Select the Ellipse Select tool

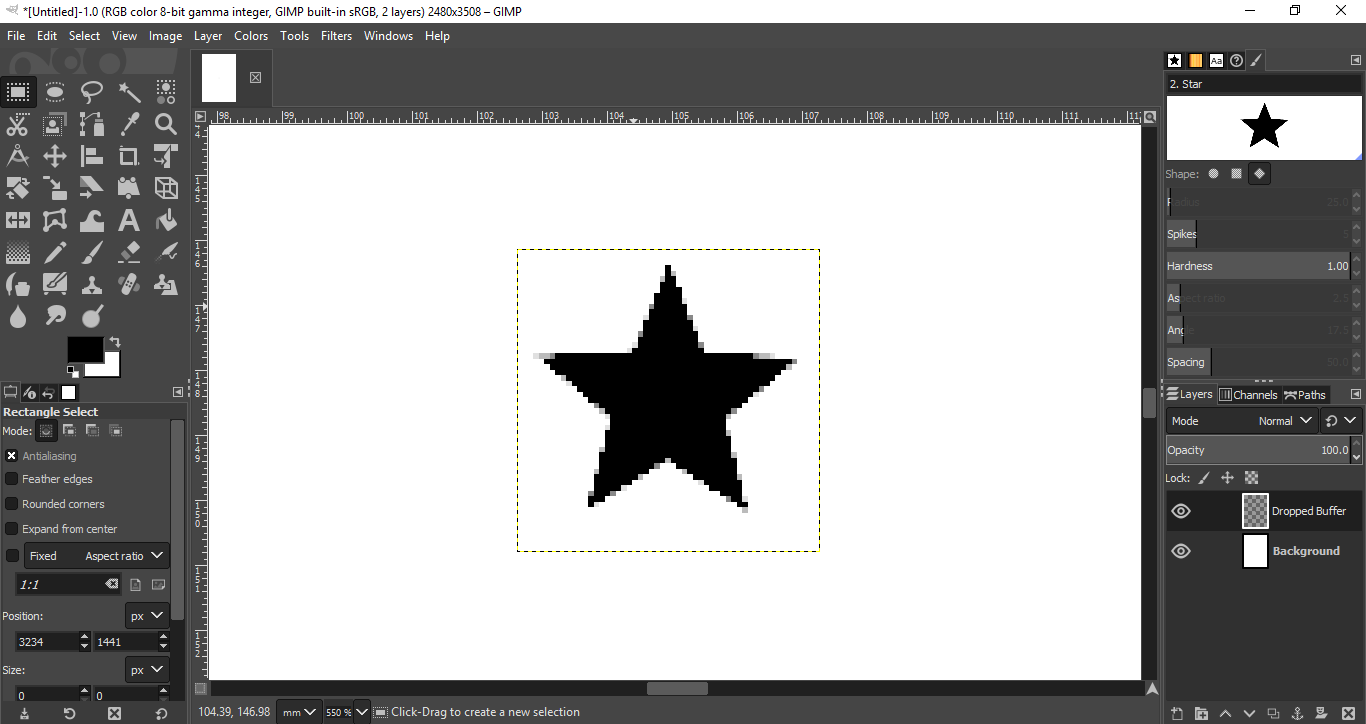pos(55,93)
